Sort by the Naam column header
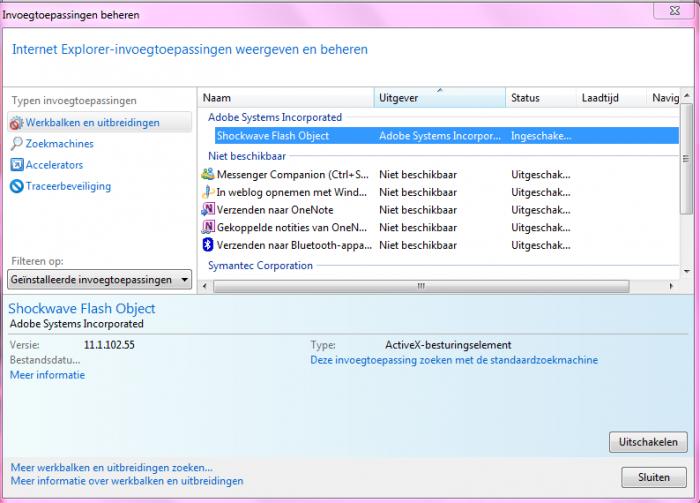The width and height of the screenshot is (700, 503). pyautogui.click(x=286, y=98)
